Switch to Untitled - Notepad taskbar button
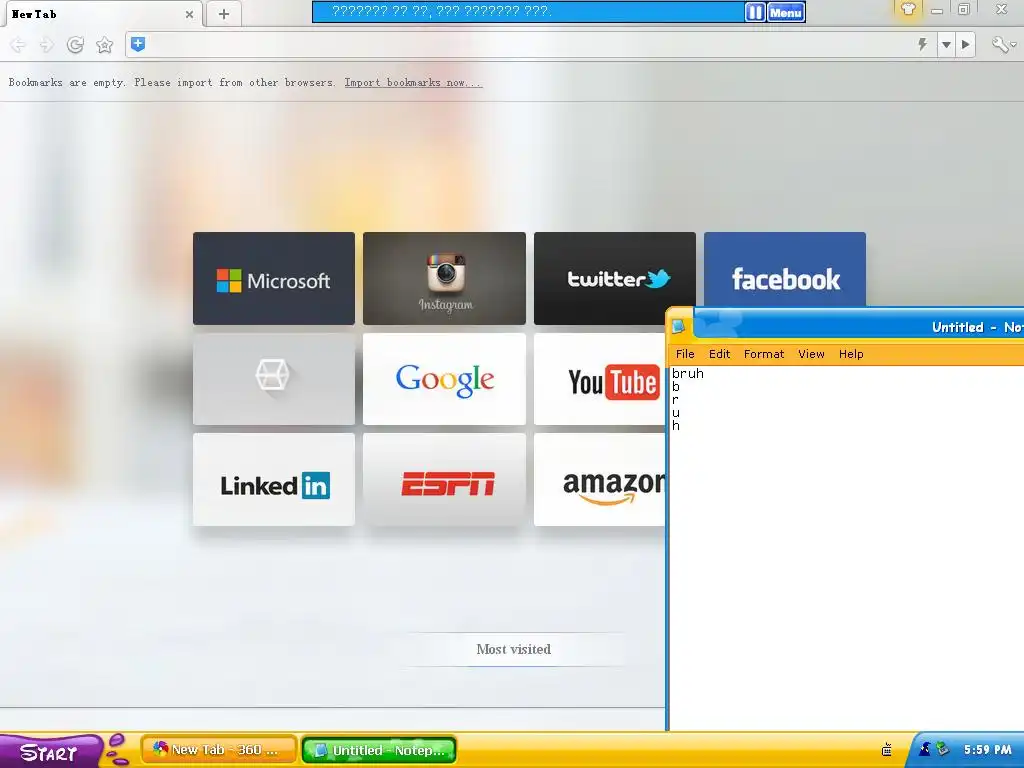The image size is (1024, 768). (x=379, y=750)
